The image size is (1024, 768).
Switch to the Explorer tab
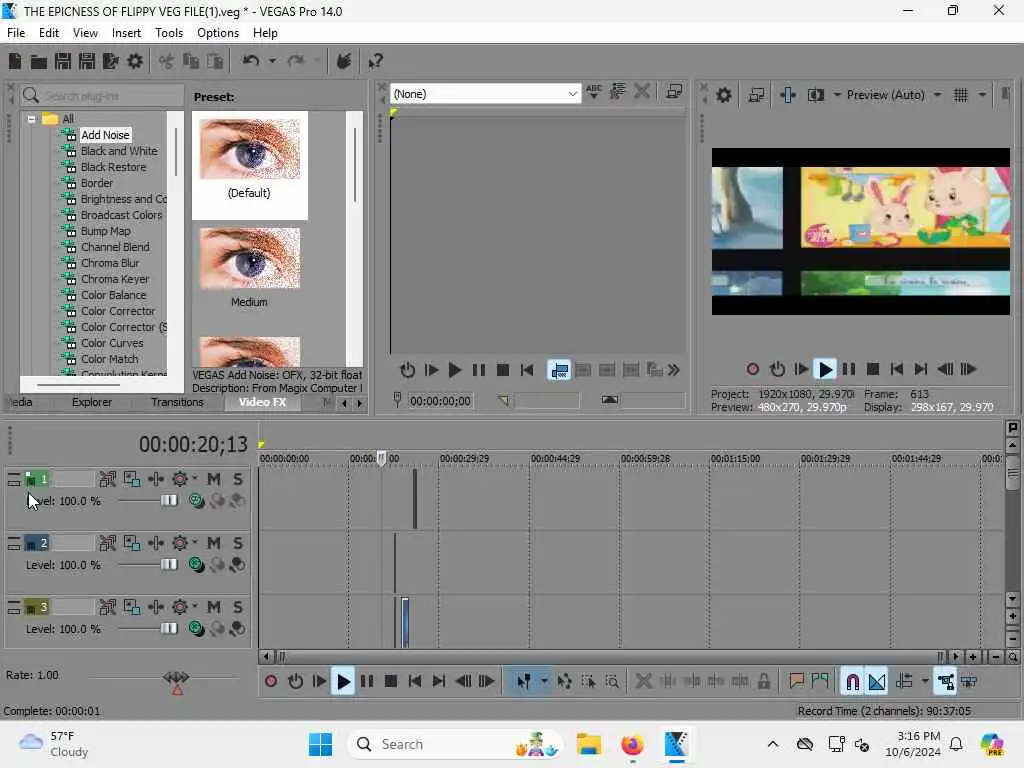[x=91, y=402]
